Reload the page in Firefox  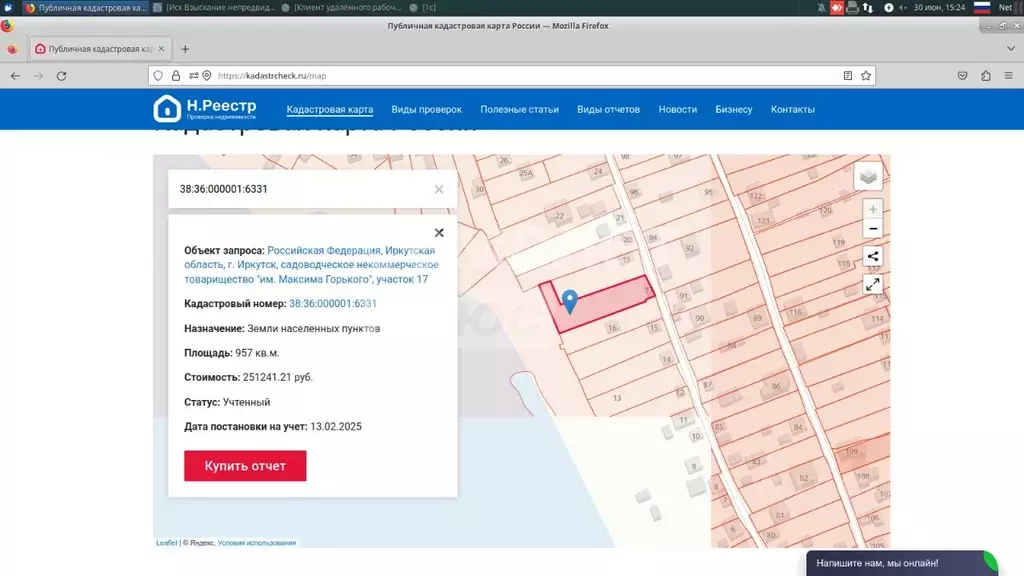(x=62, y=75)
